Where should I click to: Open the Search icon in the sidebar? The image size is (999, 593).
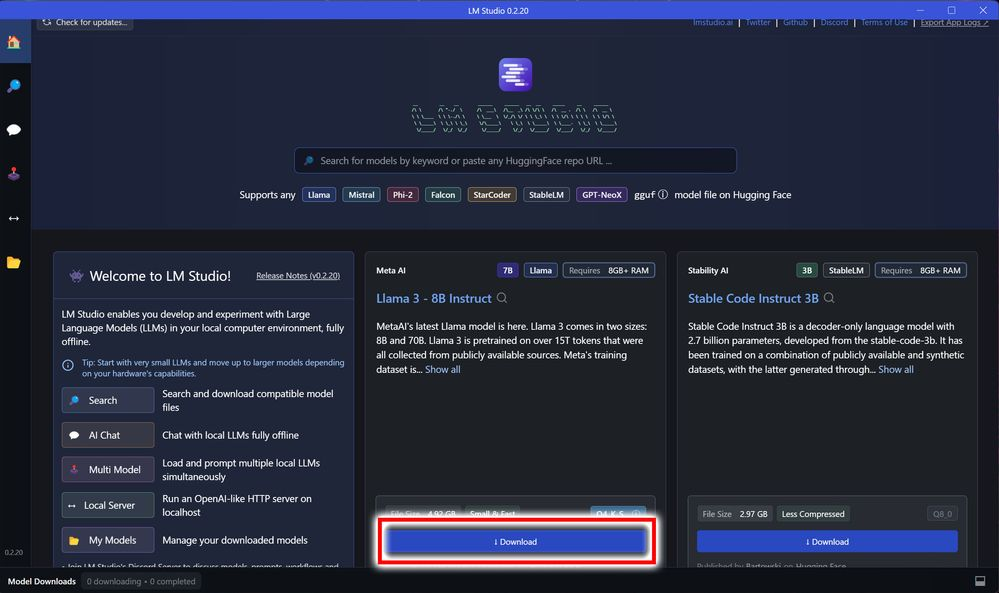[14, 86]
